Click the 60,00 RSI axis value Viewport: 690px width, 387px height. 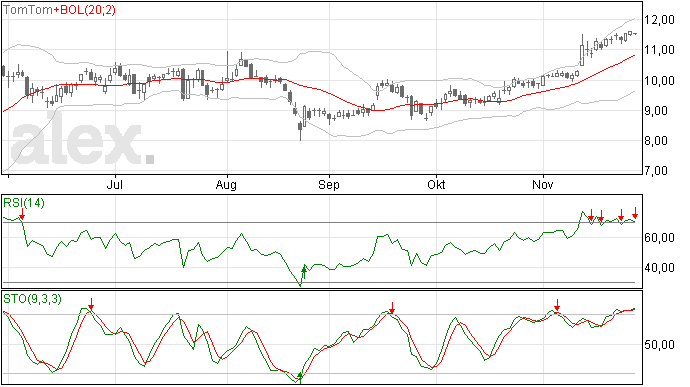(x=659, y=238)
